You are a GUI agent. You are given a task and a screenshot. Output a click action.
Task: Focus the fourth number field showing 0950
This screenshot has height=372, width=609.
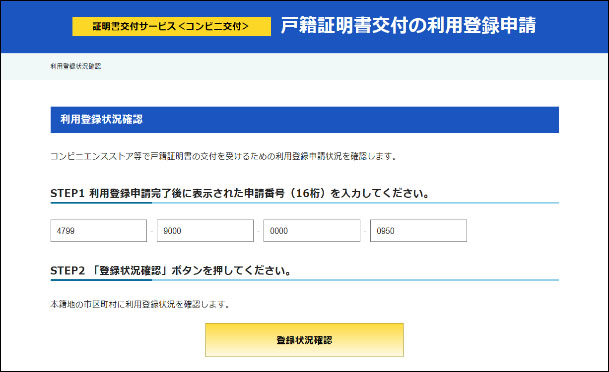click(418, 231)
